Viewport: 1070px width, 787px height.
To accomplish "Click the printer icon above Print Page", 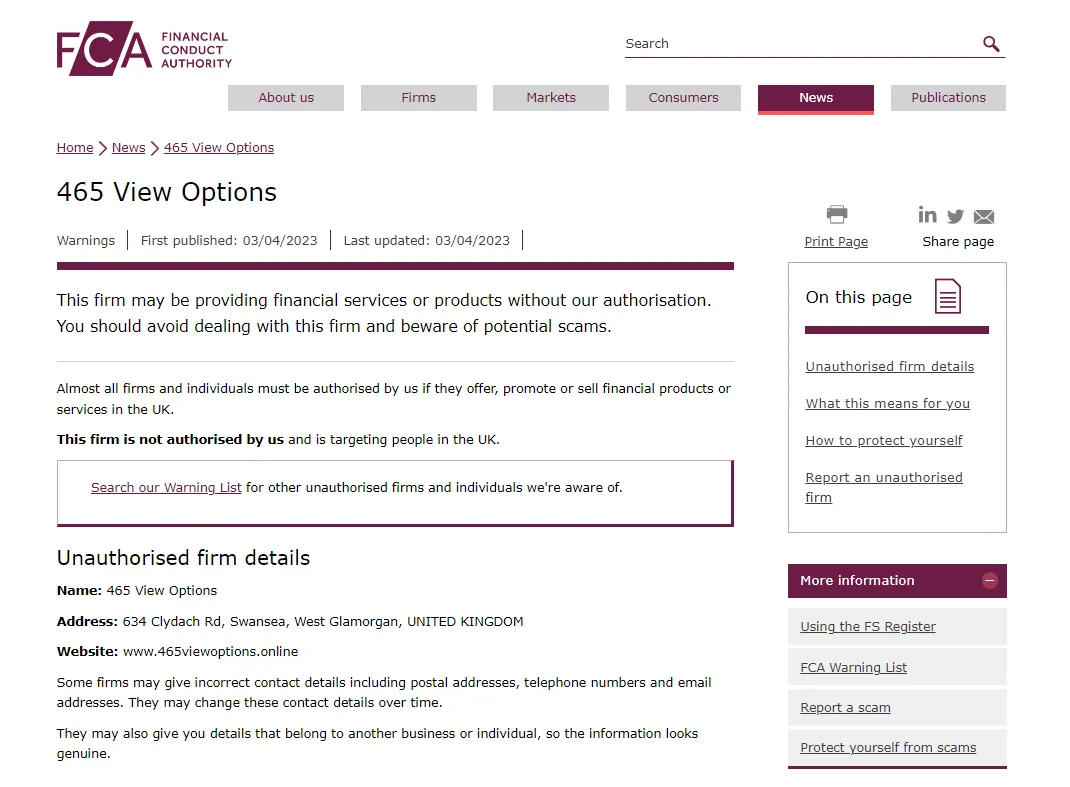I will pos(837,214).
